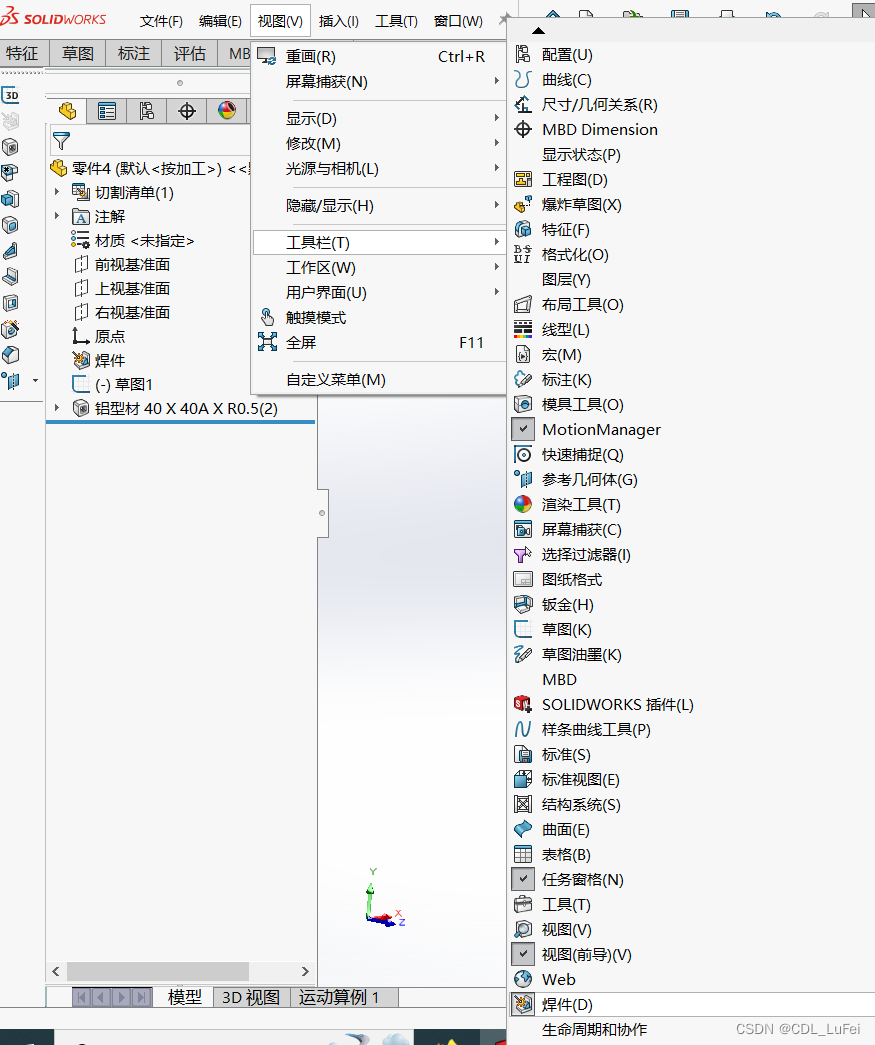Select the 样条曲线工具(P) toolbar entry
This screenshot has width=875, height=1045.
pos(596,730)
